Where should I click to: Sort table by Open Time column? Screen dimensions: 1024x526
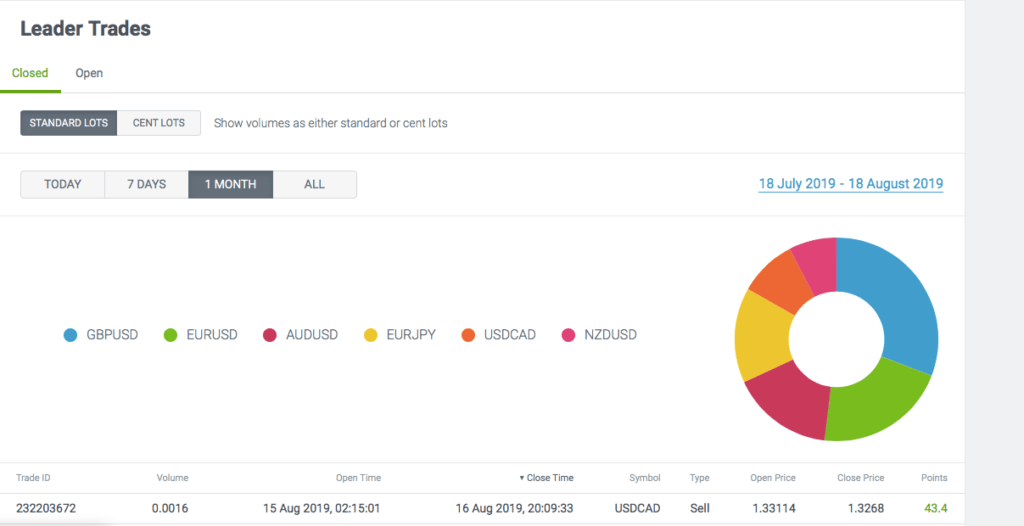point(358,478)
